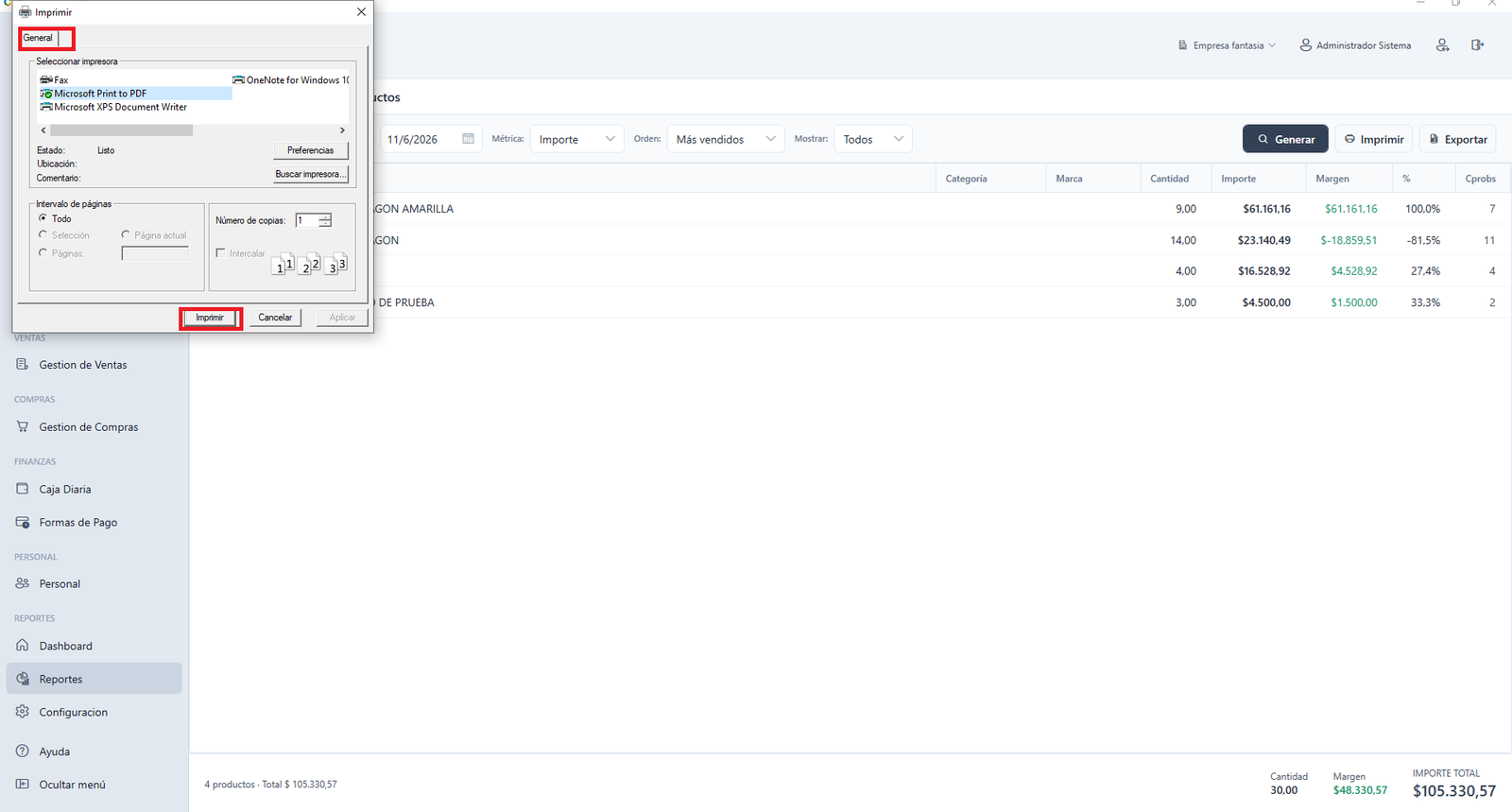This screenshot has width=1512, height=812.
Task: Open the Métrica dropdown showing Importe
Action: [576, 139]
